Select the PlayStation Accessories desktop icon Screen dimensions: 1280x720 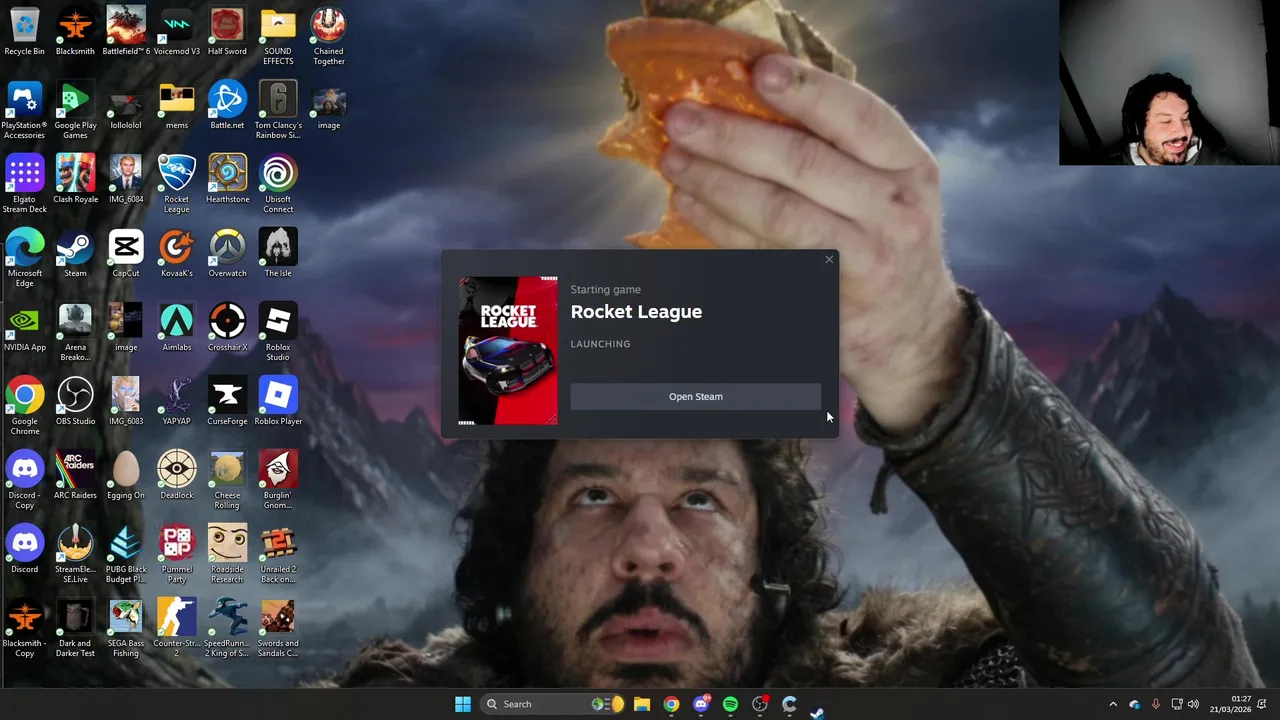click(x=24, y=111)
